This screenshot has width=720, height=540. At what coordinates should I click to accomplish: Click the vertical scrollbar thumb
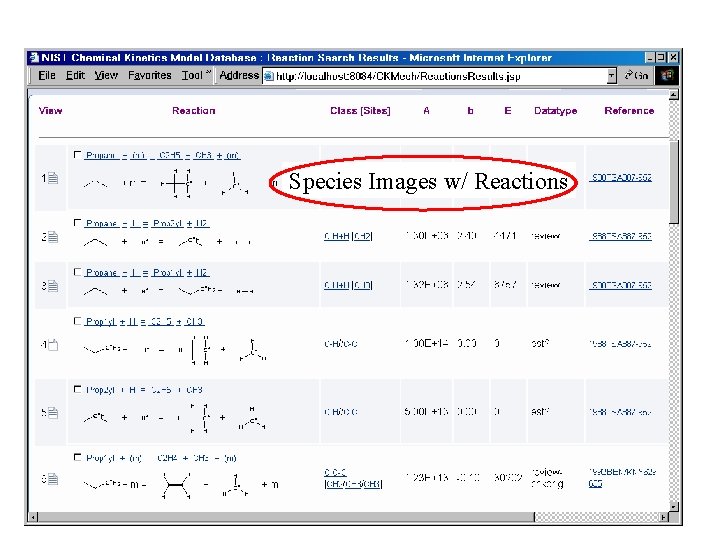pos(674,182)
